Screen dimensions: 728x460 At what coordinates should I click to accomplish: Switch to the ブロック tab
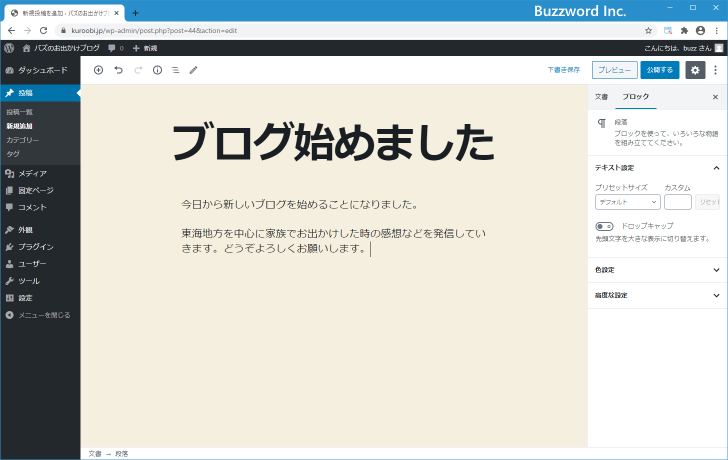[636, 97]
